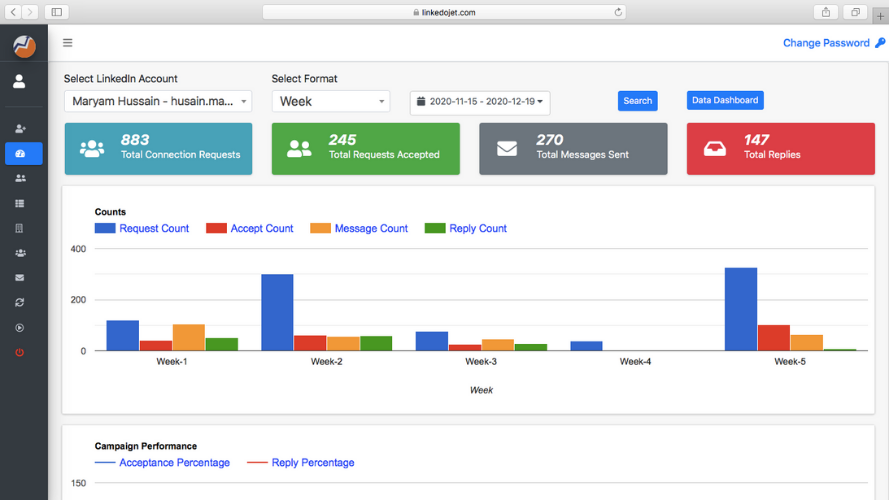The image size is (890, 500).
Task: Open the Select LinkedIn Account dropdown
Action: [158, 101]
